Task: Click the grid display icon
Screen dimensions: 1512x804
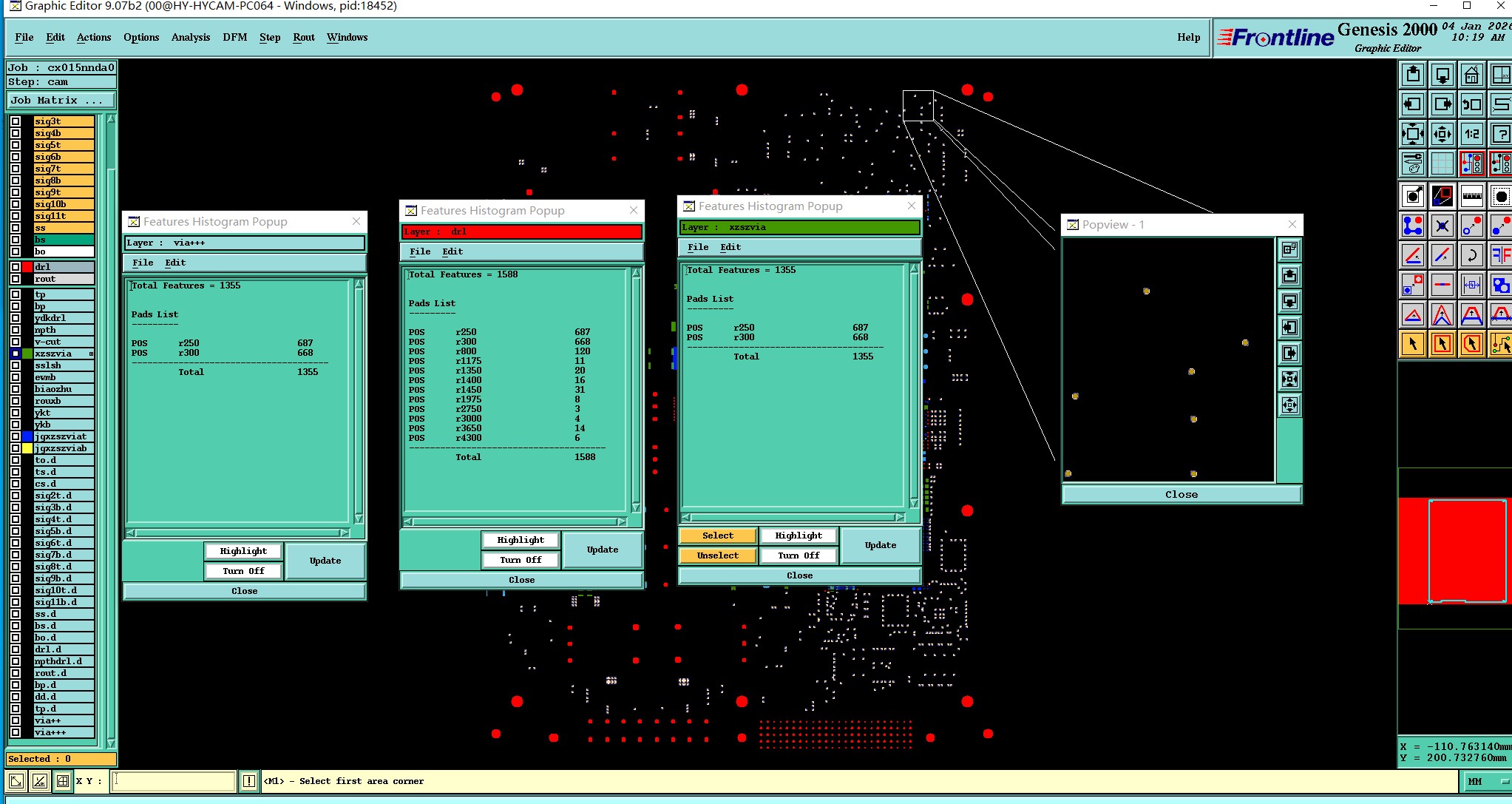Action: pyautogui.click(x=1442, y=163)
